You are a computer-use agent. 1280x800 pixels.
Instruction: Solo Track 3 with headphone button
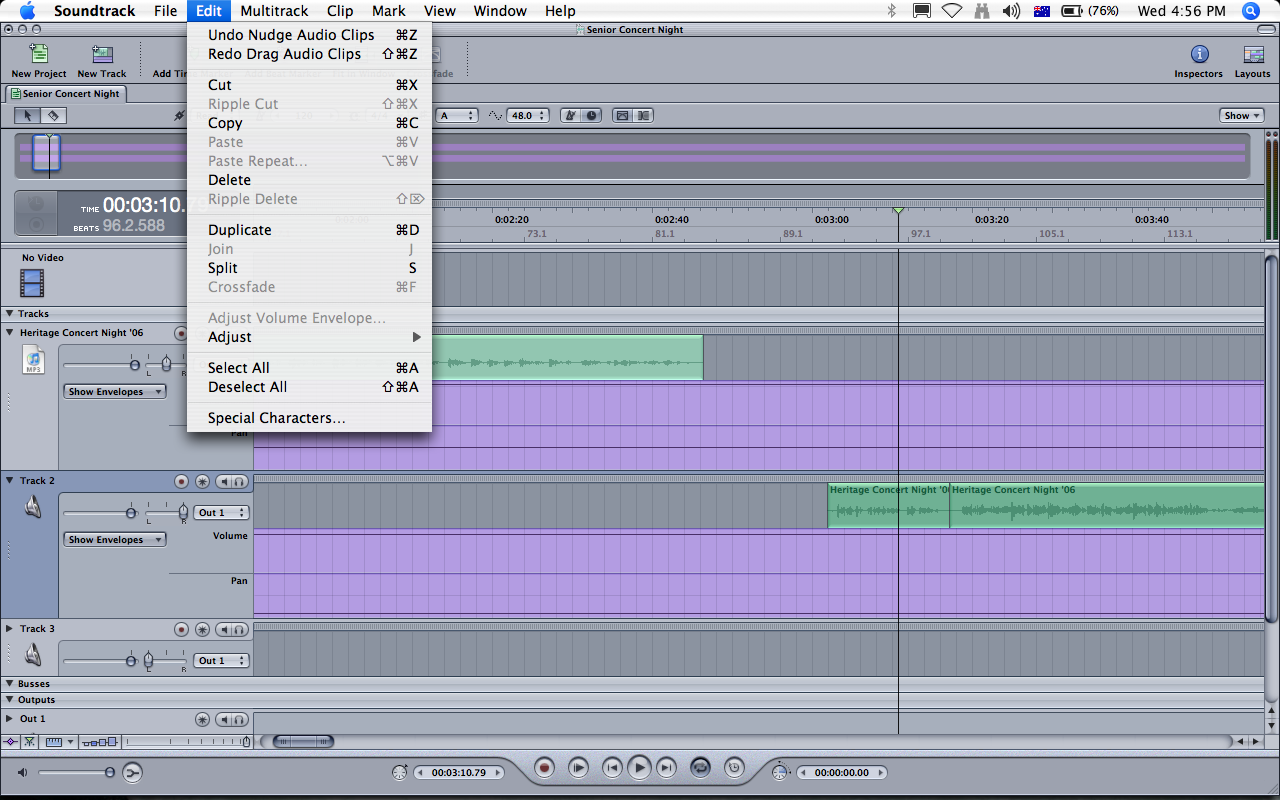point(240,629)
